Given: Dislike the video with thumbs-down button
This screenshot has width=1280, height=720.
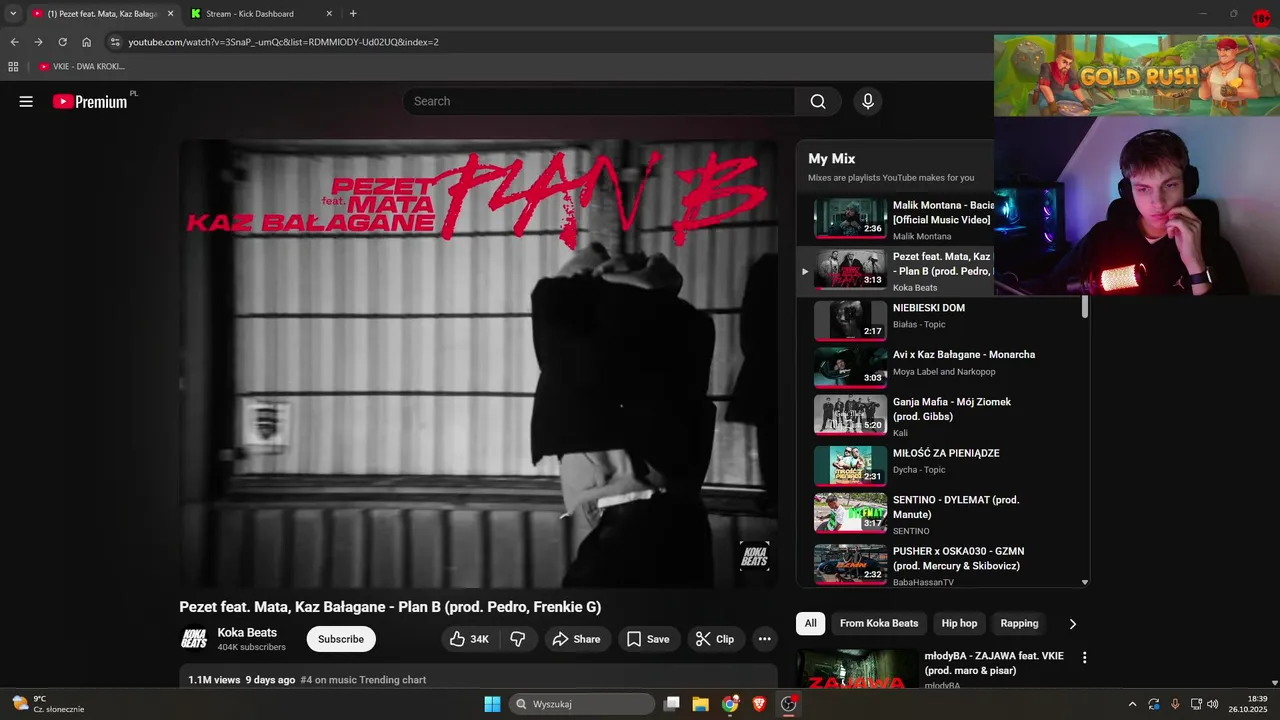Looking at the screenshot, I should point(518,639).
